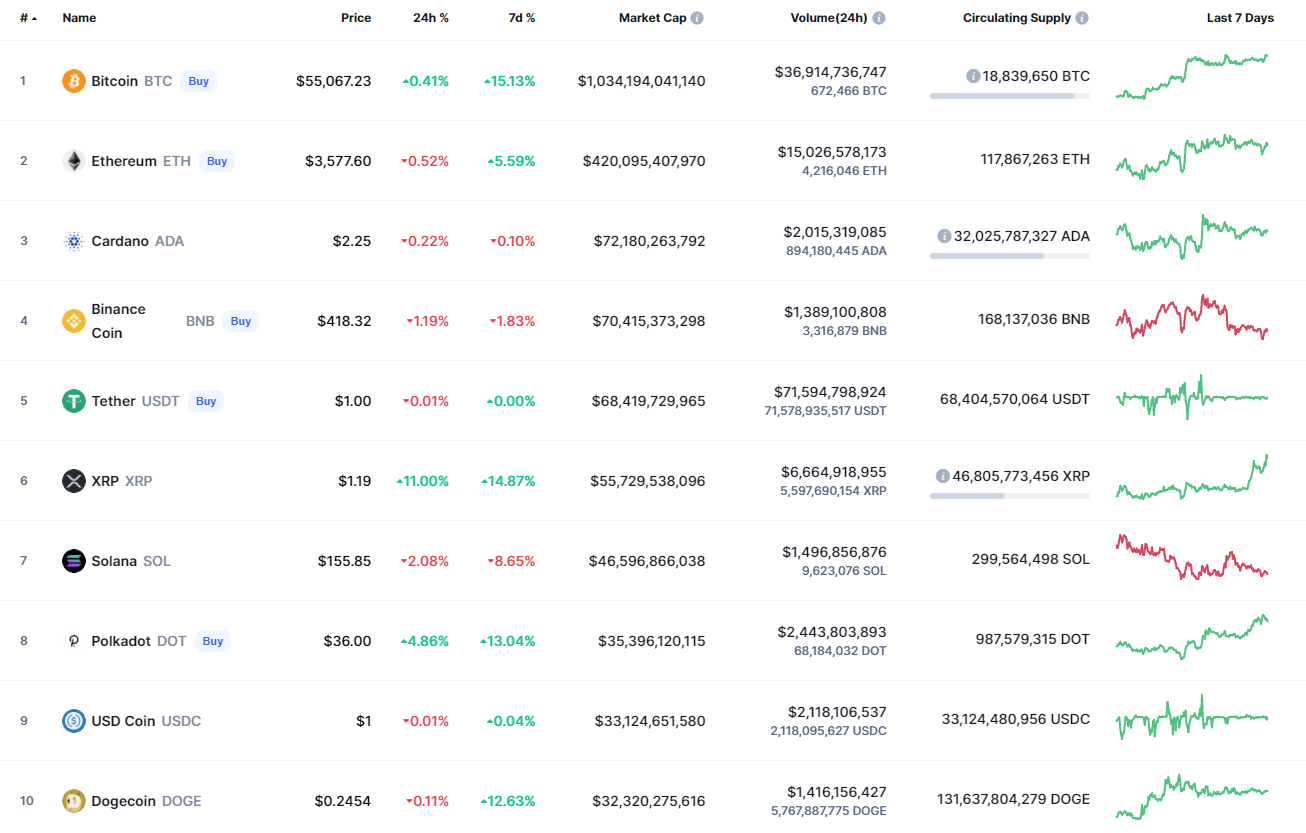
Task: Click USD Coin market cap $33,124,651,580
Action: click(x=650, y=721)
